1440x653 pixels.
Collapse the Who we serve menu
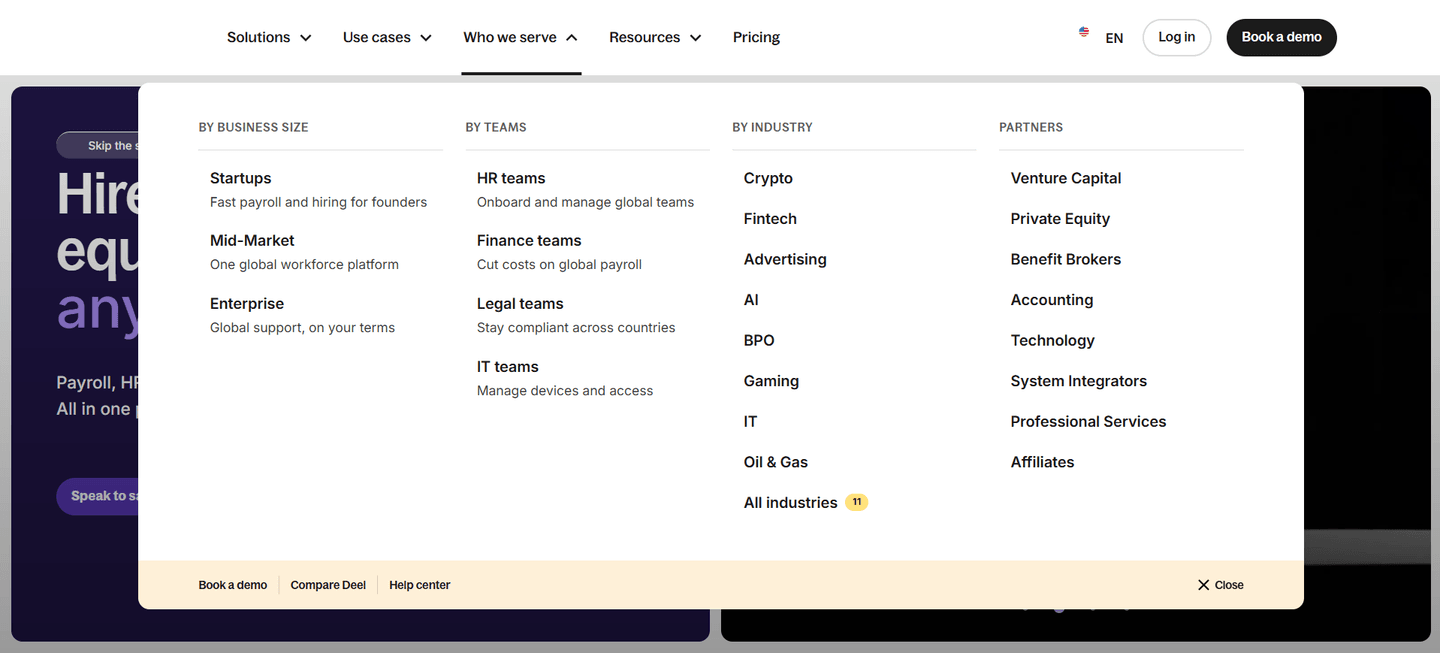521,37
